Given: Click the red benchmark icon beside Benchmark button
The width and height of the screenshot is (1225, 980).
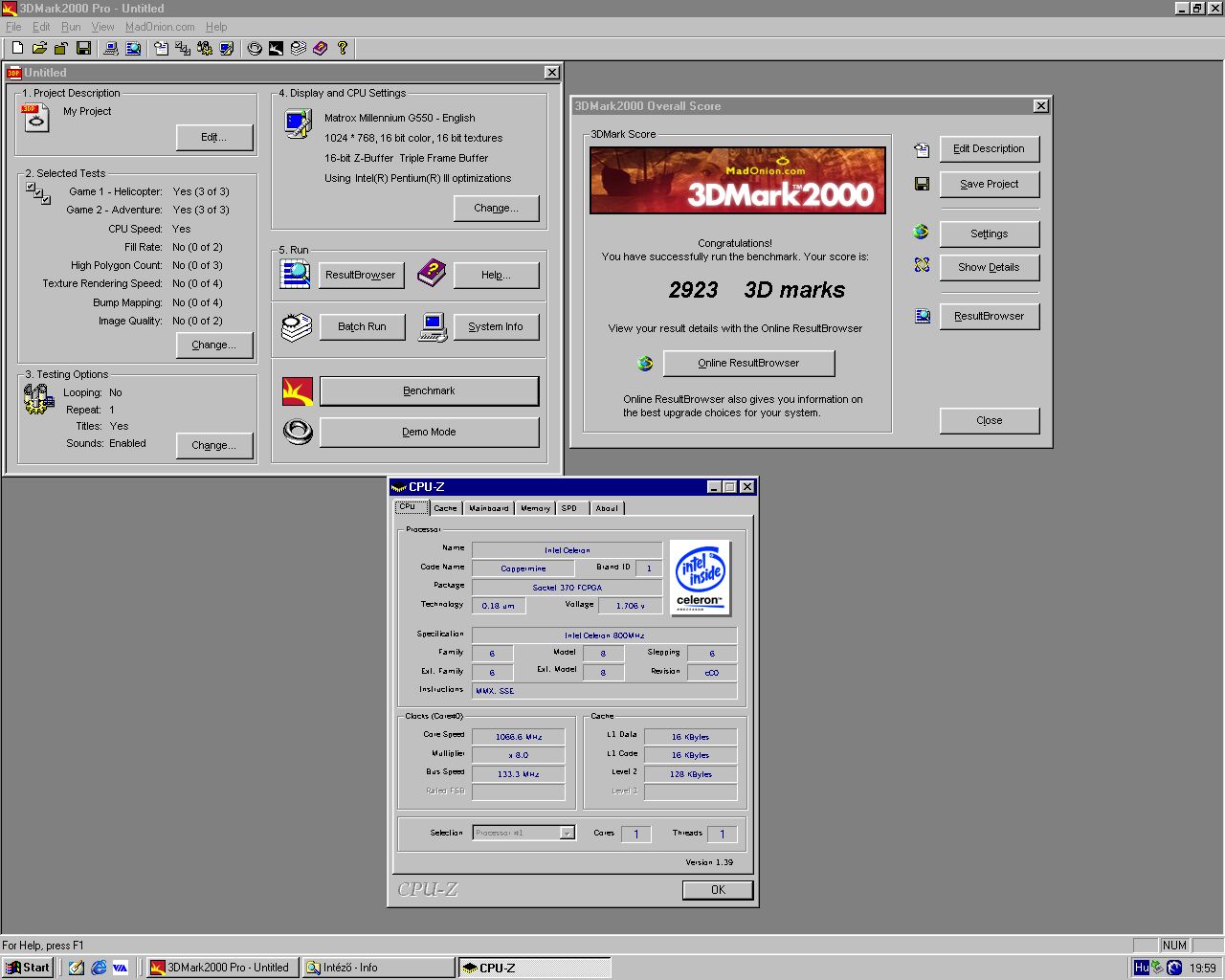Looking at the screenshot, I should click(x=298, y=391).
